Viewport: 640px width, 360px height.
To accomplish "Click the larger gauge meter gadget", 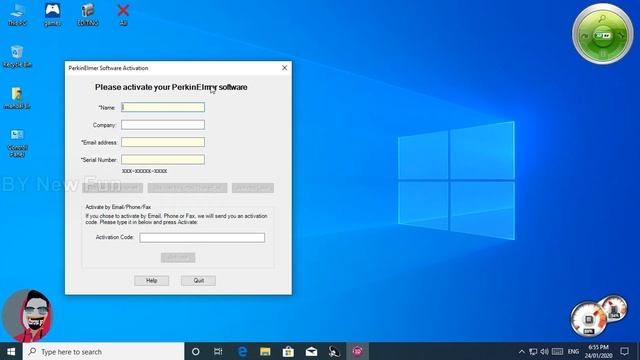I will coord(589,319).
